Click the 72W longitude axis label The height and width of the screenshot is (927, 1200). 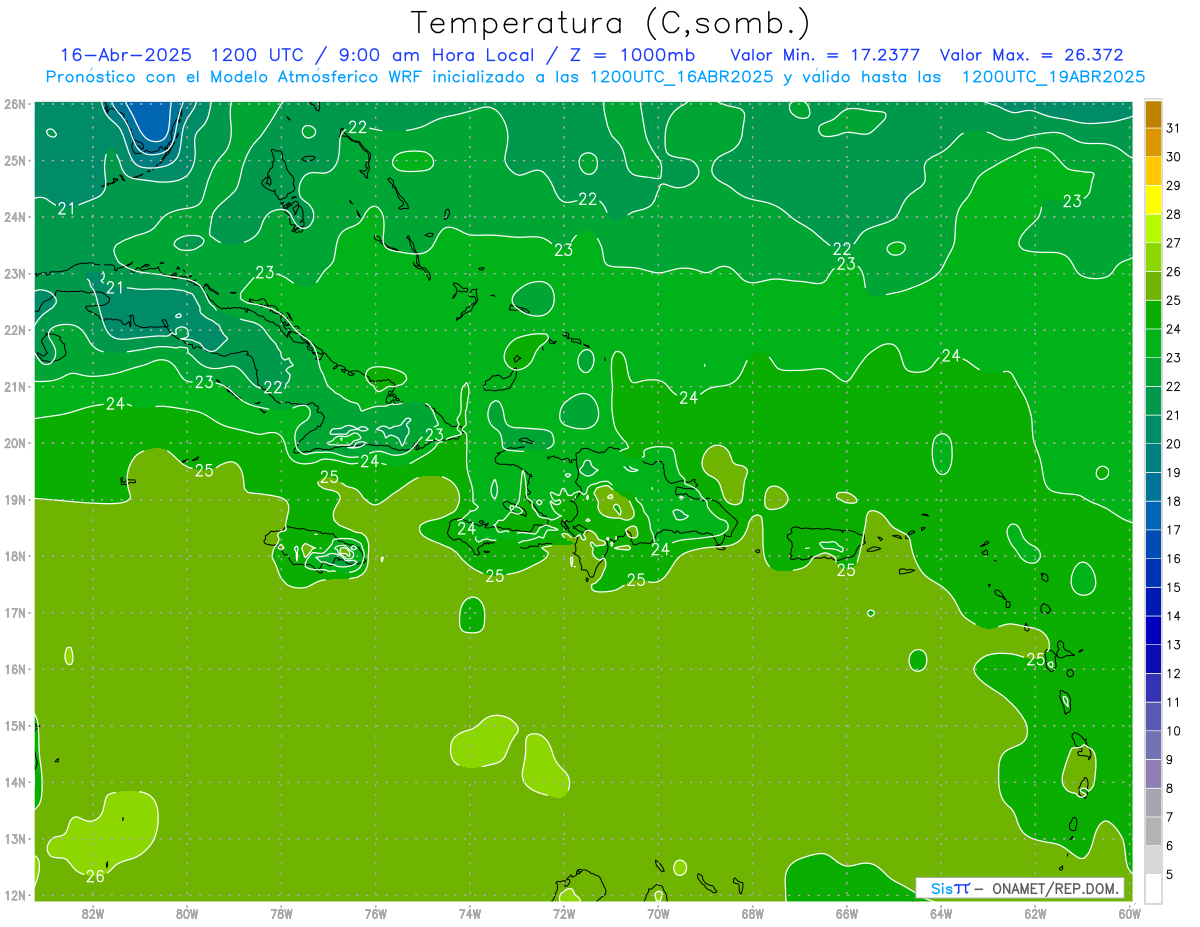tap(564, 913)
